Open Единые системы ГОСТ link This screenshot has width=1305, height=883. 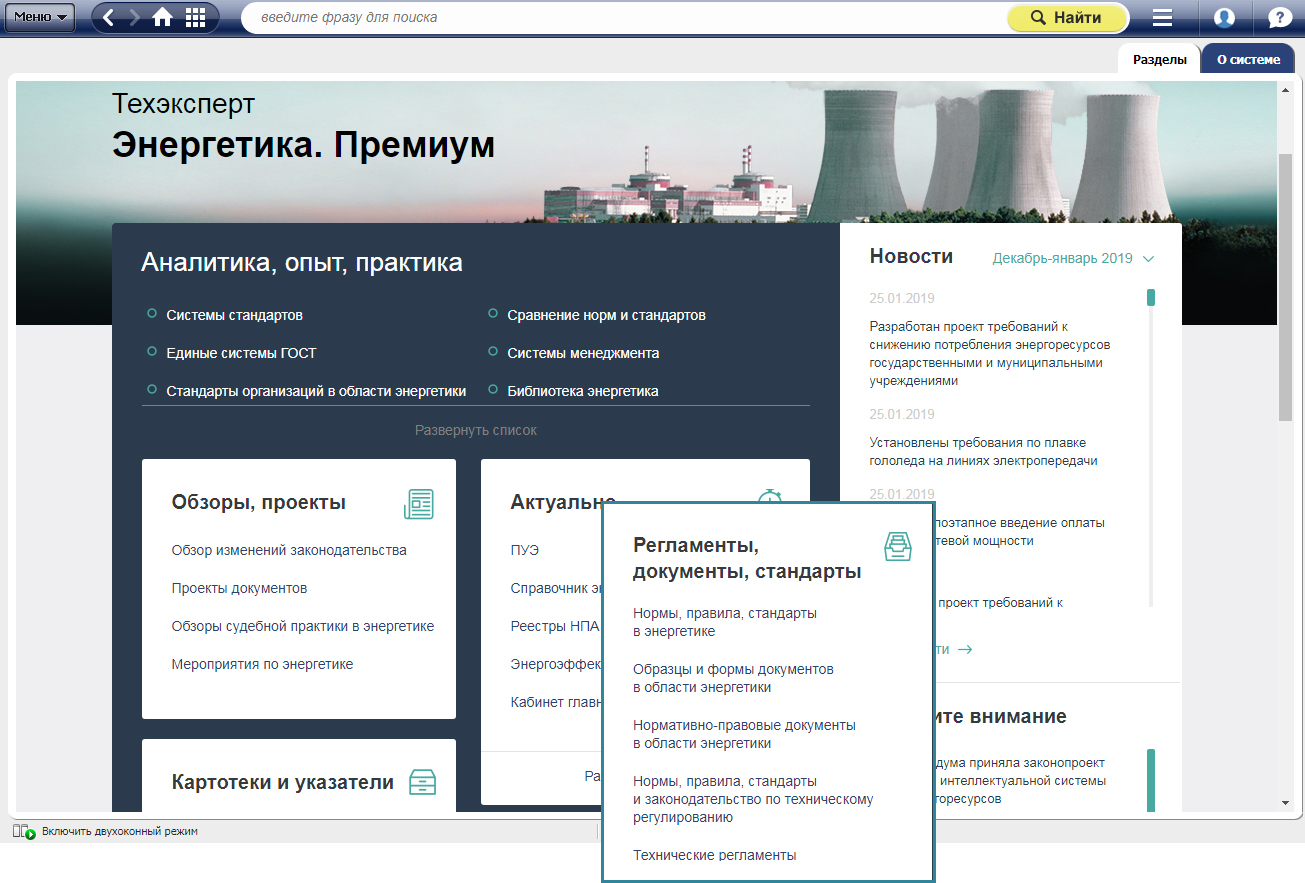(x=241, y=353)
